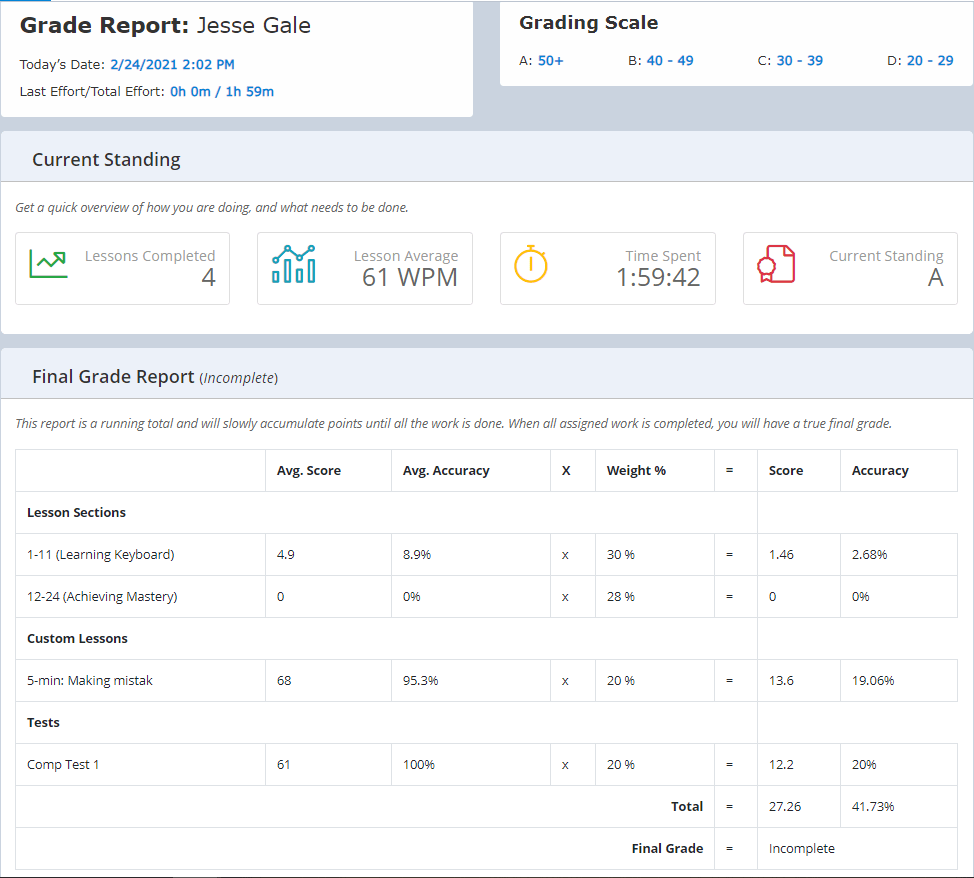Click the D: 20 - 29 grade range

click(930, 61)
